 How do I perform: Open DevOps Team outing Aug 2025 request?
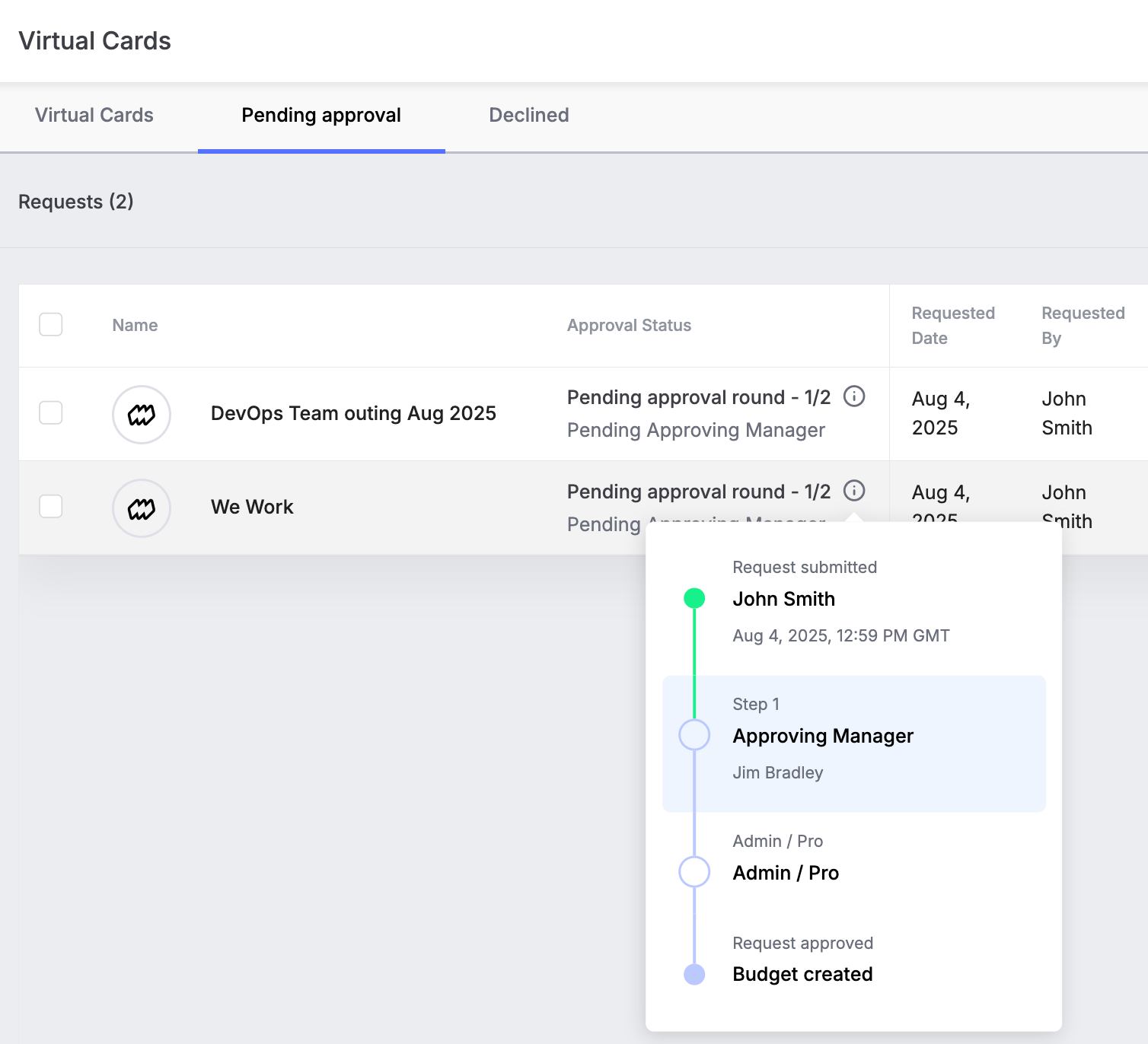353,413
